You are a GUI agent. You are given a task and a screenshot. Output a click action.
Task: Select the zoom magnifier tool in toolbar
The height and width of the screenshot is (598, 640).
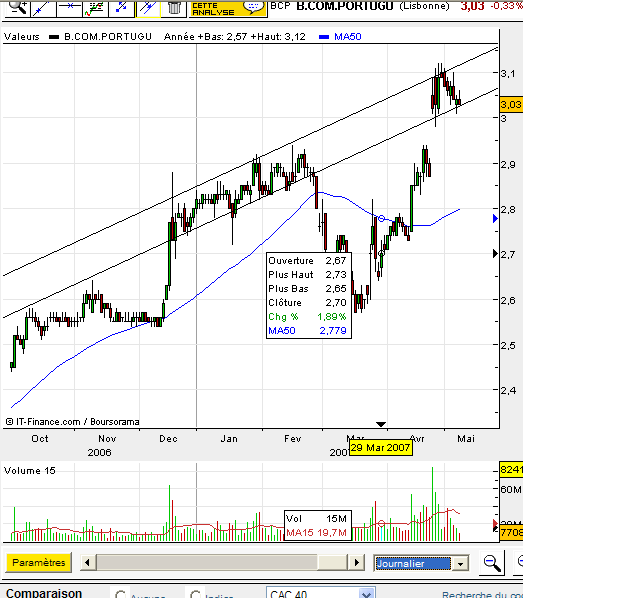coord(18,8)
